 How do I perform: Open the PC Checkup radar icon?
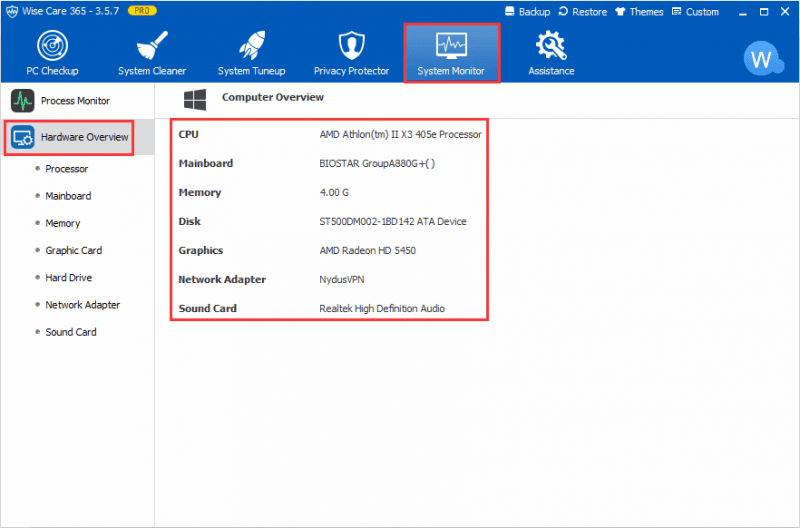click(52, 47)
